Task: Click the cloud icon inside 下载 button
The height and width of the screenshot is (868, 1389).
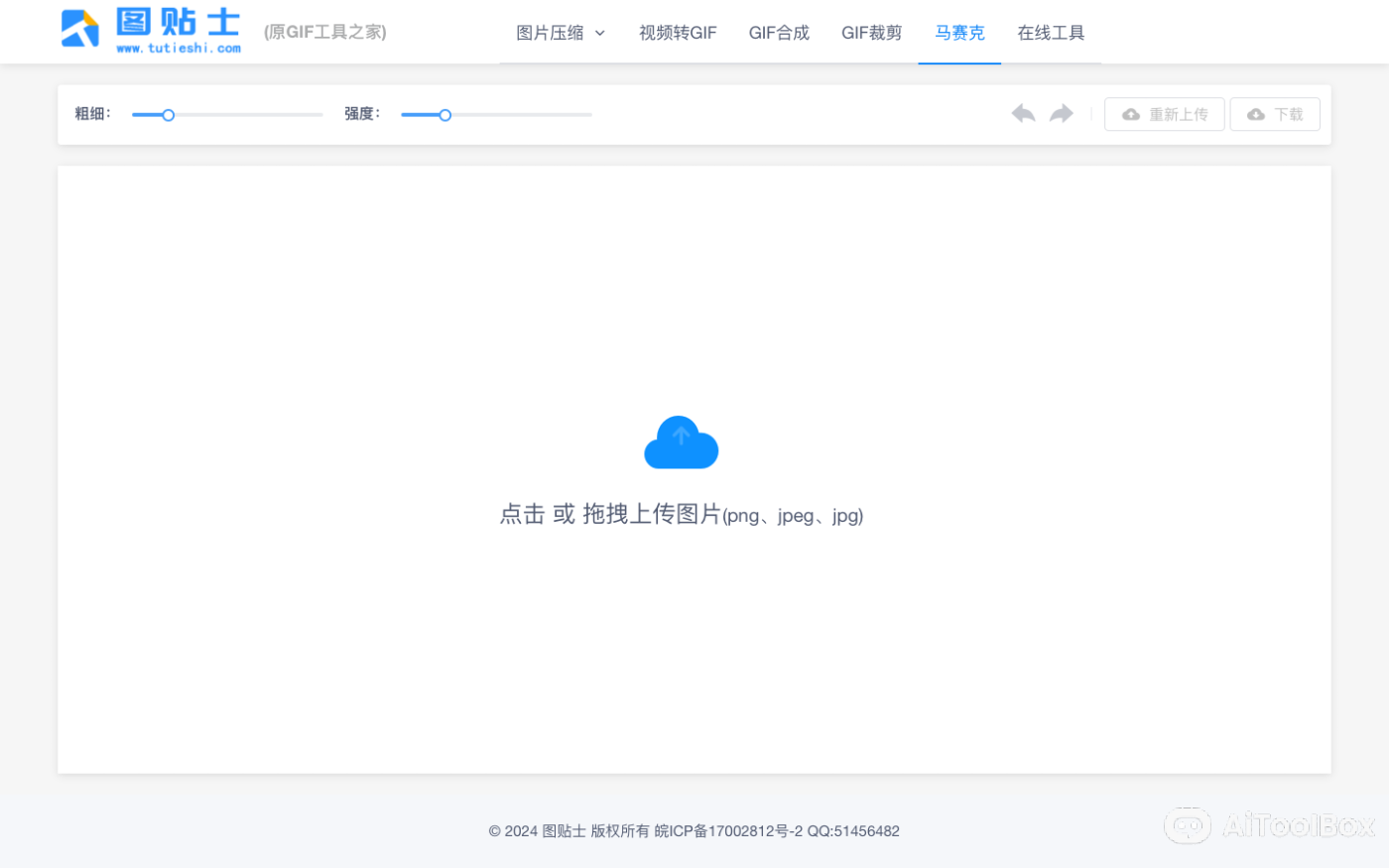Action: coord(1253,114)
